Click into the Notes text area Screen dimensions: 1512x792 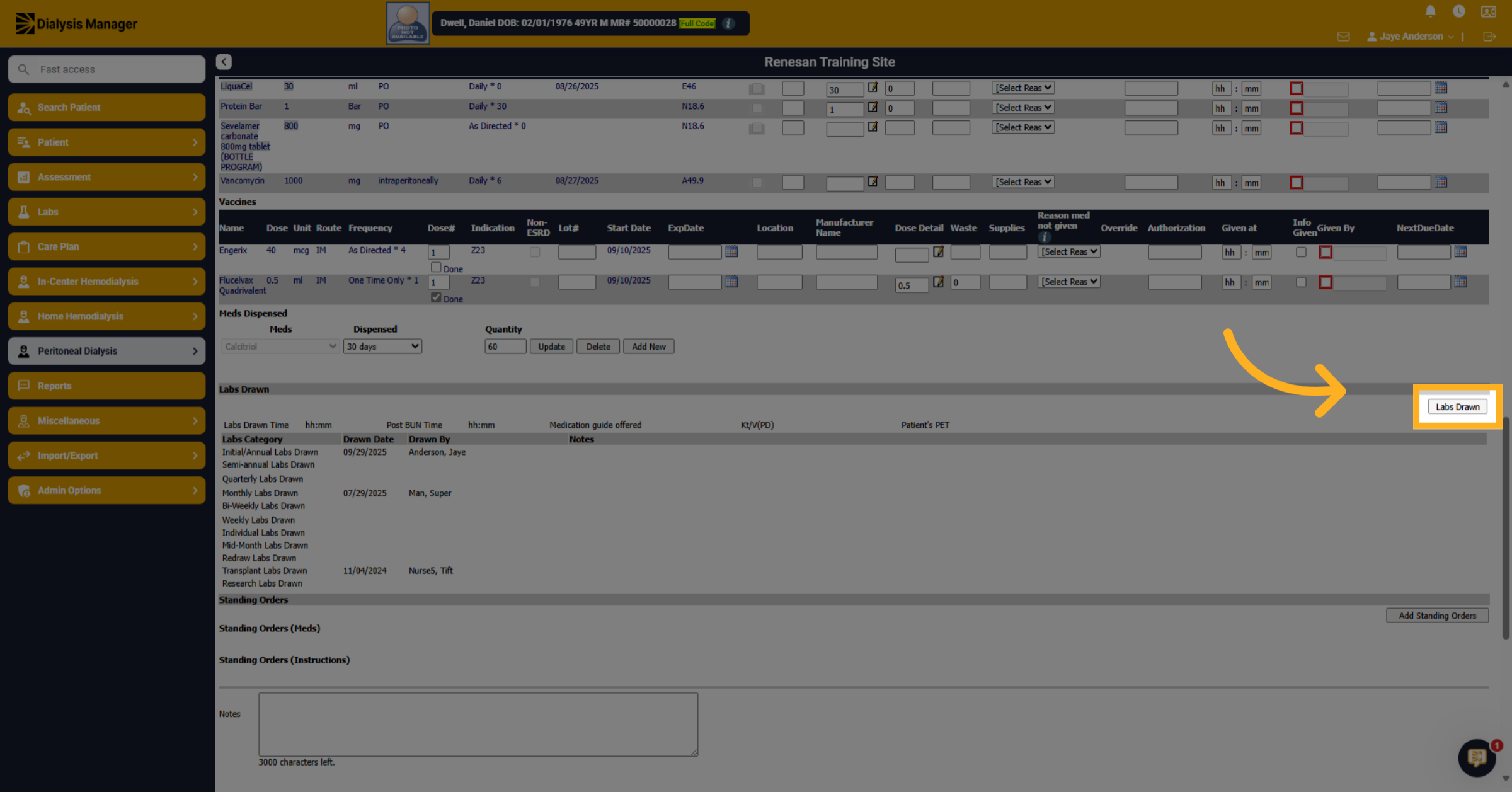click(x=478, y=724)
